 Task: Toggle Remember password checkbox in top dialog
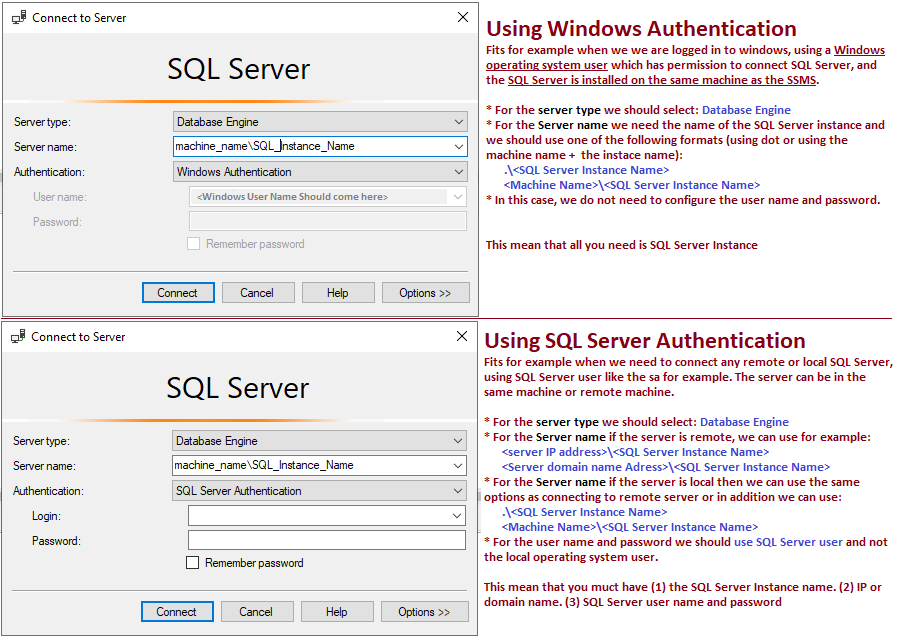click(194, 243)
